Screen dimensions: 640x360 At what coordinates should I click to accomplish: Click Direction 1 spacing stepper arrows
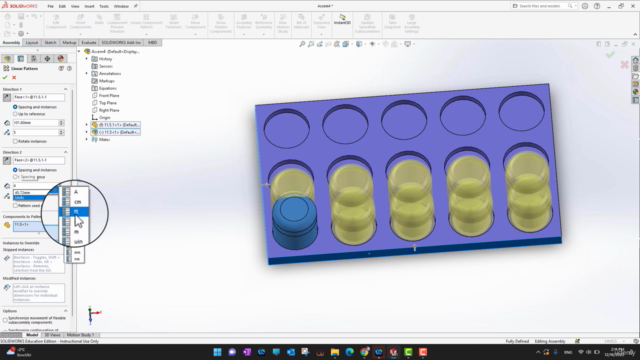tap(61, 122)
